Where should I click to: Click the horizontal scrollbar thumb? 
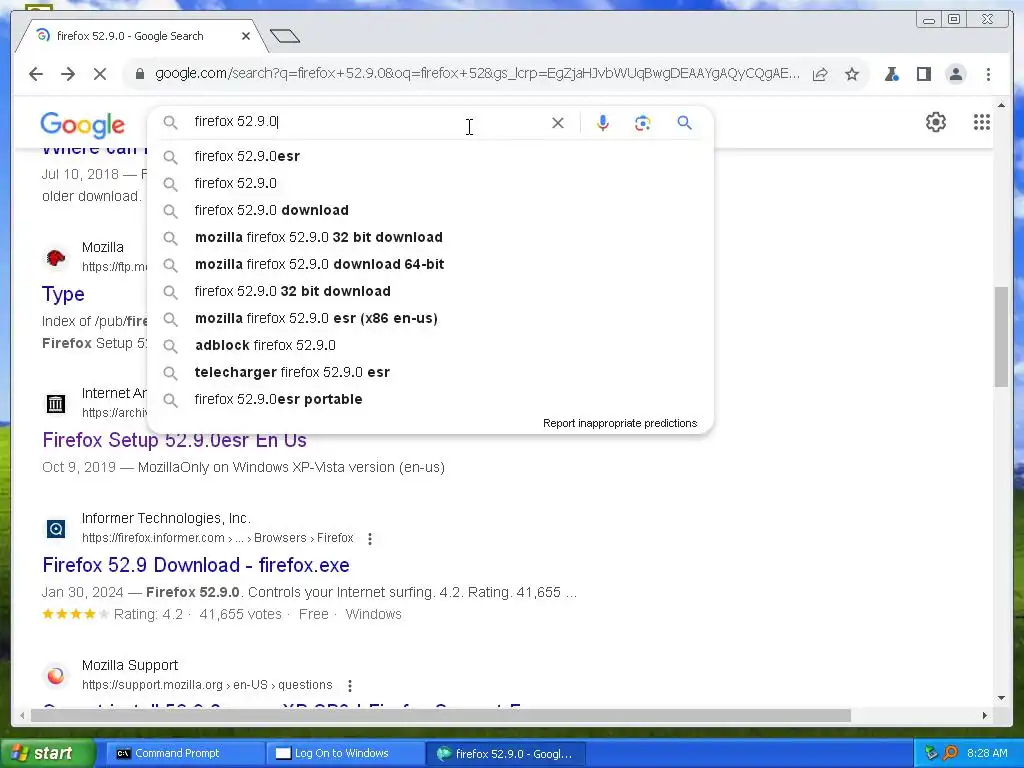click(441, 716)
